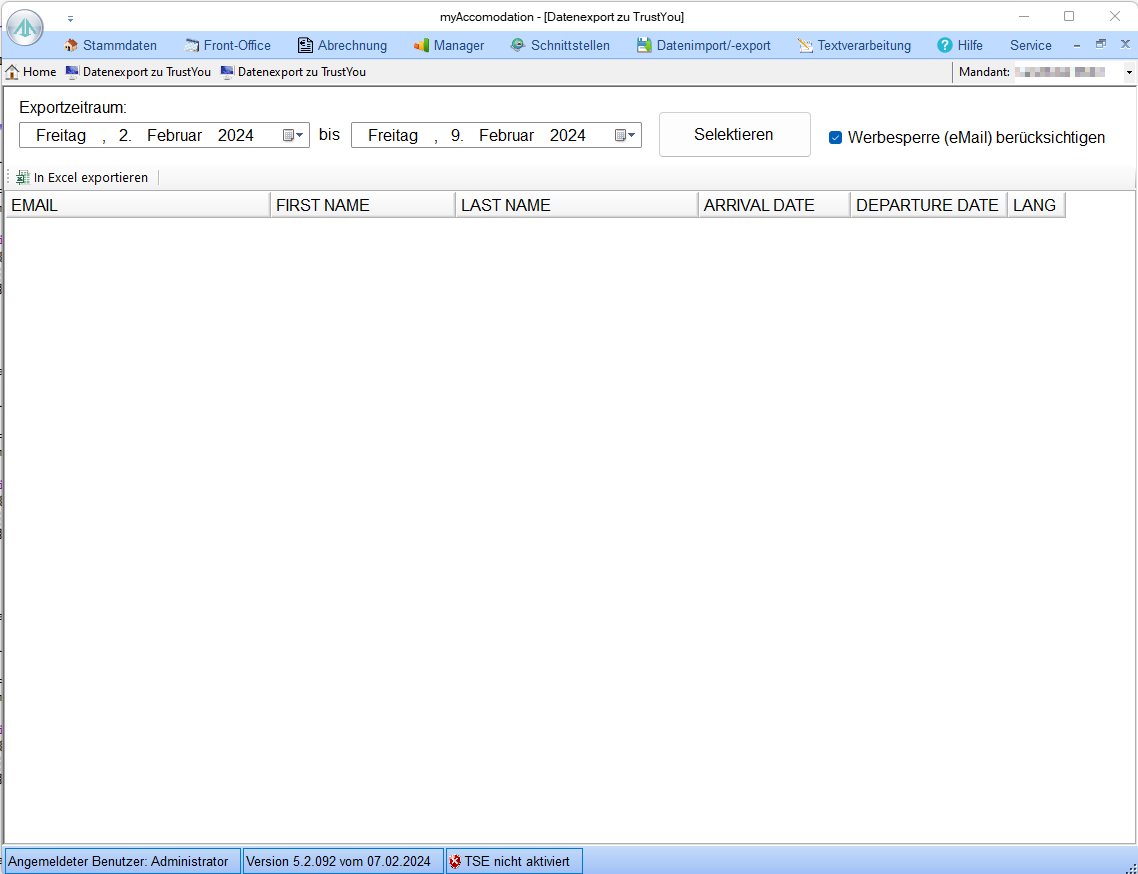Click the Manager bar chart icon
Viewport: 1138px width, 874px height.
click(x=421, y=45)
